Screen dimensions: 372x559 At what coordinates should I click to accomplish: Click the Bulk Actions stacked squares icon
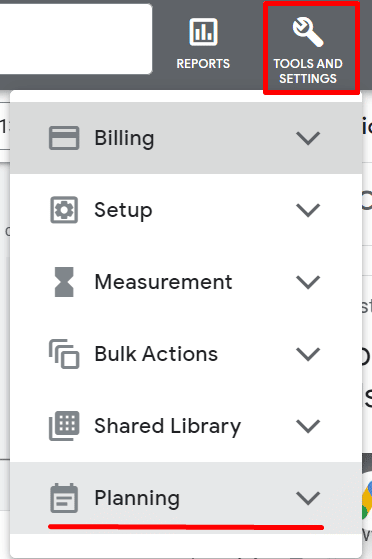tap(64, 354)
